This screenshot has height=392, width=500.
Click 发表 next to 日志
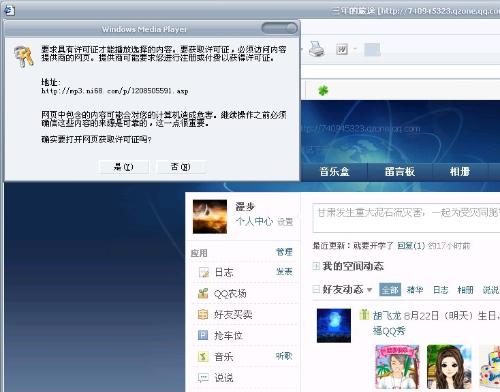pyautogui.click(x=284, y=272)
